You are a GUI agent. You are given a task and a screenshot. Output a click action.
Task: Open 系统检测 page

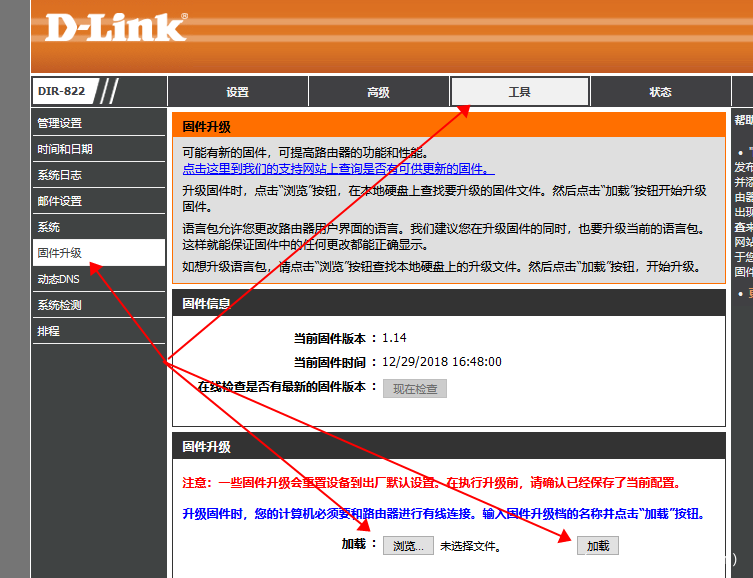(x=98, y=305)
